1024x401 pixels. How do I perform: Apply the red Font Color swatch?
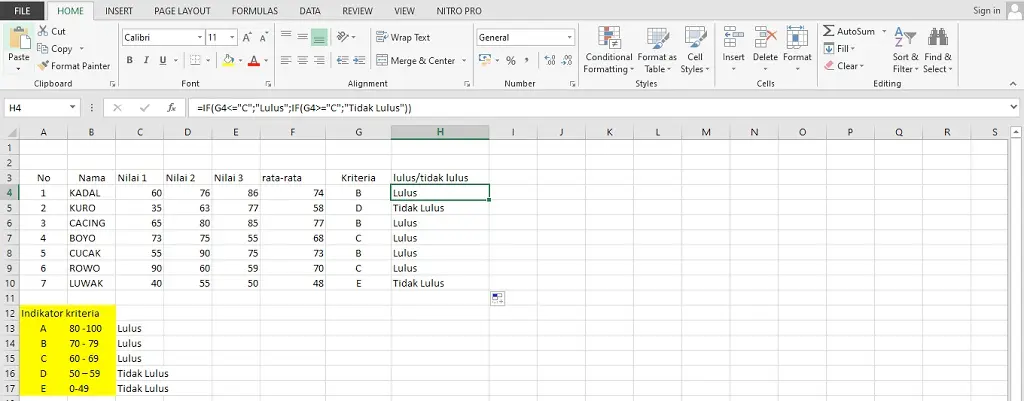pos(253,60)
